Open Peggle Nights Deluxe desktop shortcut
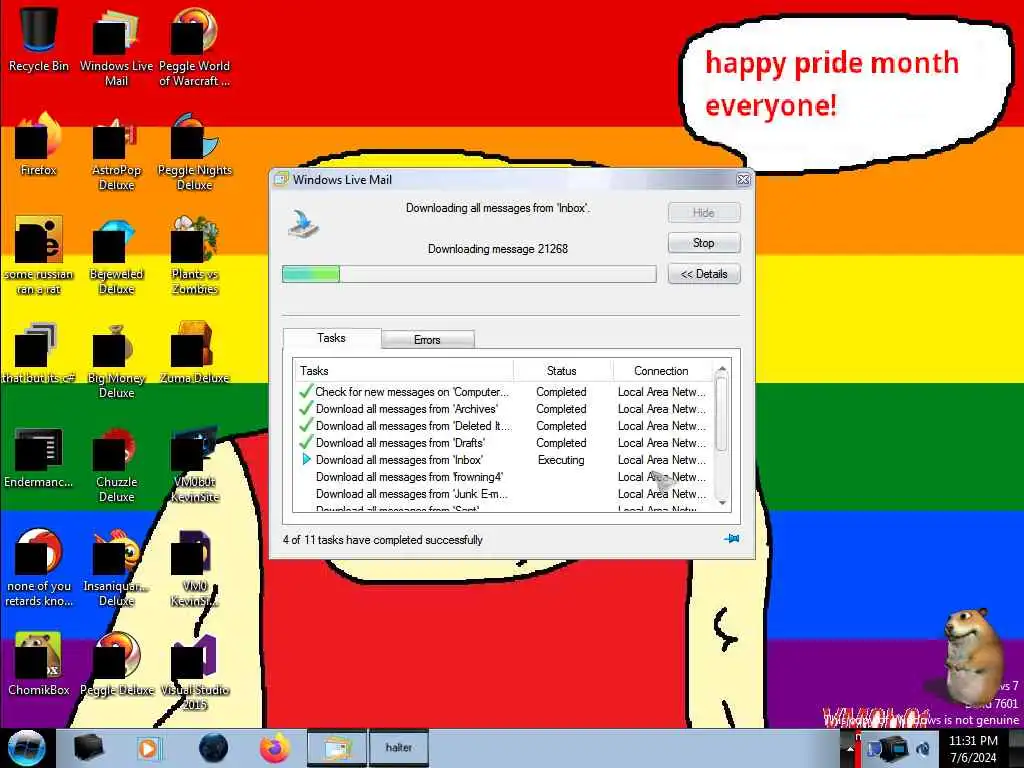This screenshot has height=768, width=1024. click(195, 152)
